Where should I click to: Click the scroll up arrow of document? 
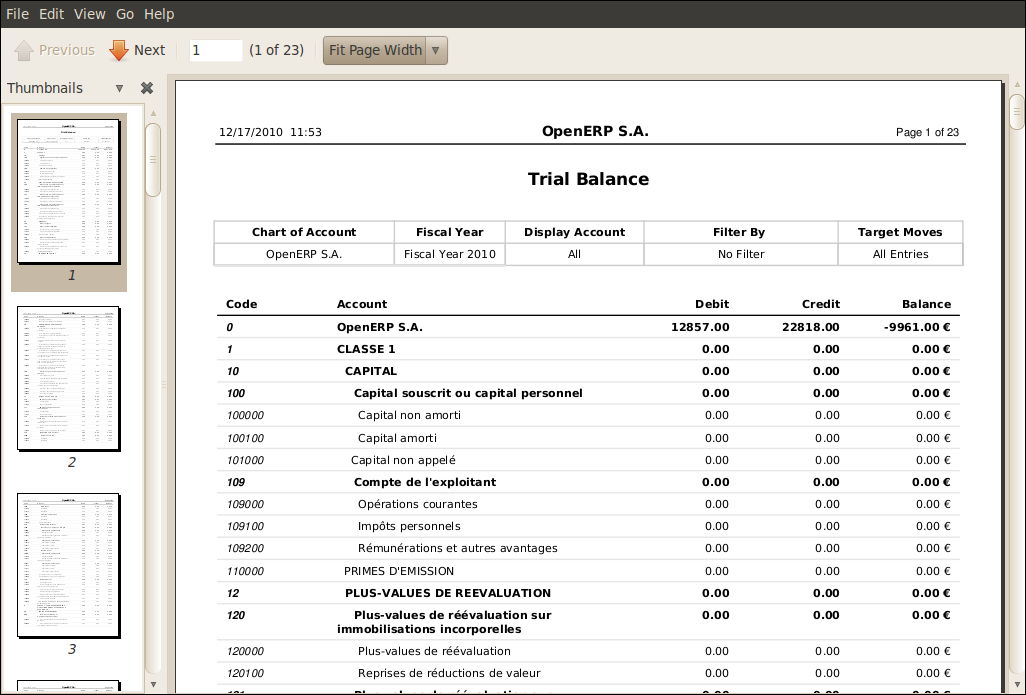click(x=1016, y=83)
